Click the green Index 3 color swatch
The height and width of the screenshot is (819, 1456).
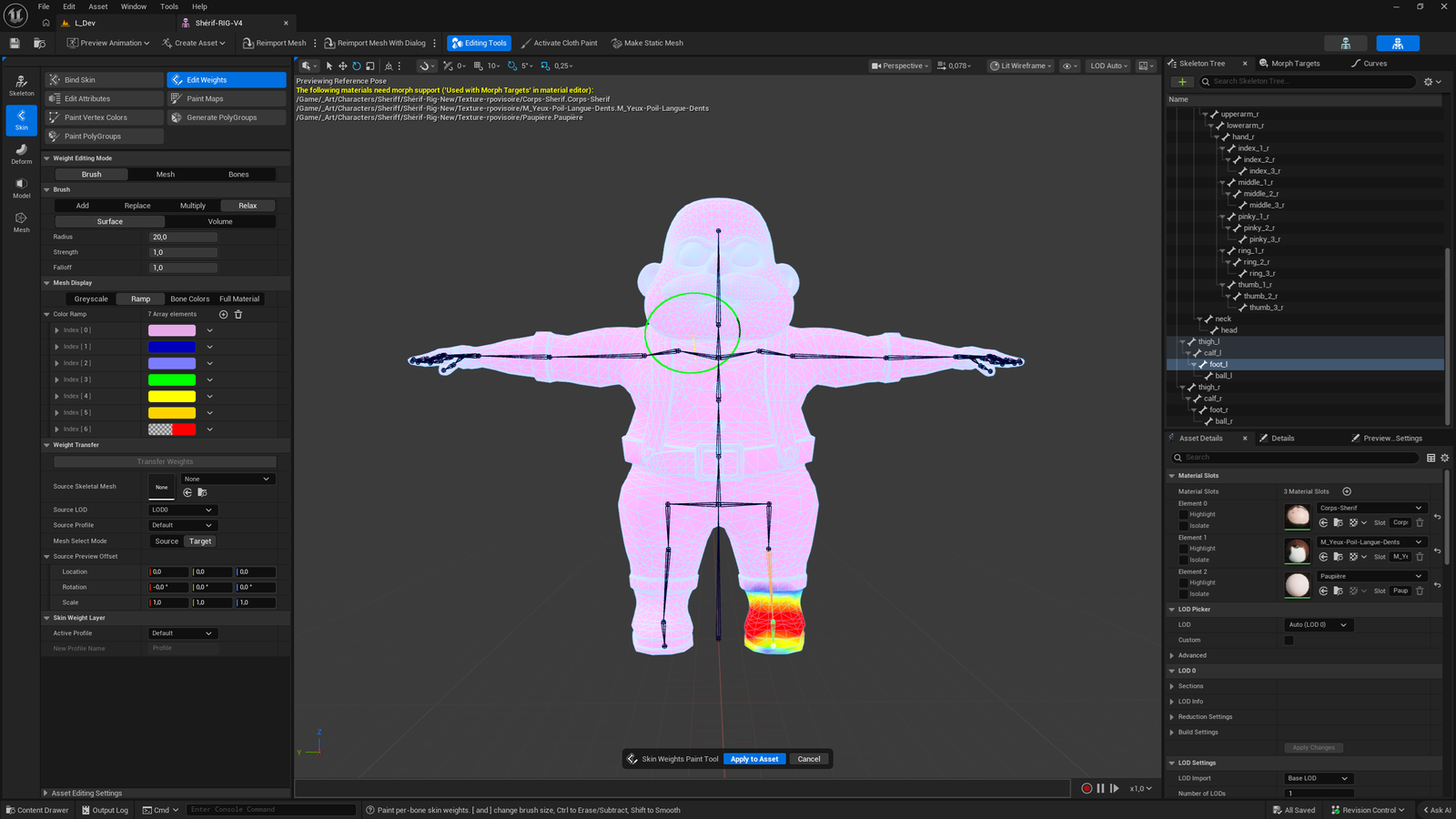click(x=172, y=379)
